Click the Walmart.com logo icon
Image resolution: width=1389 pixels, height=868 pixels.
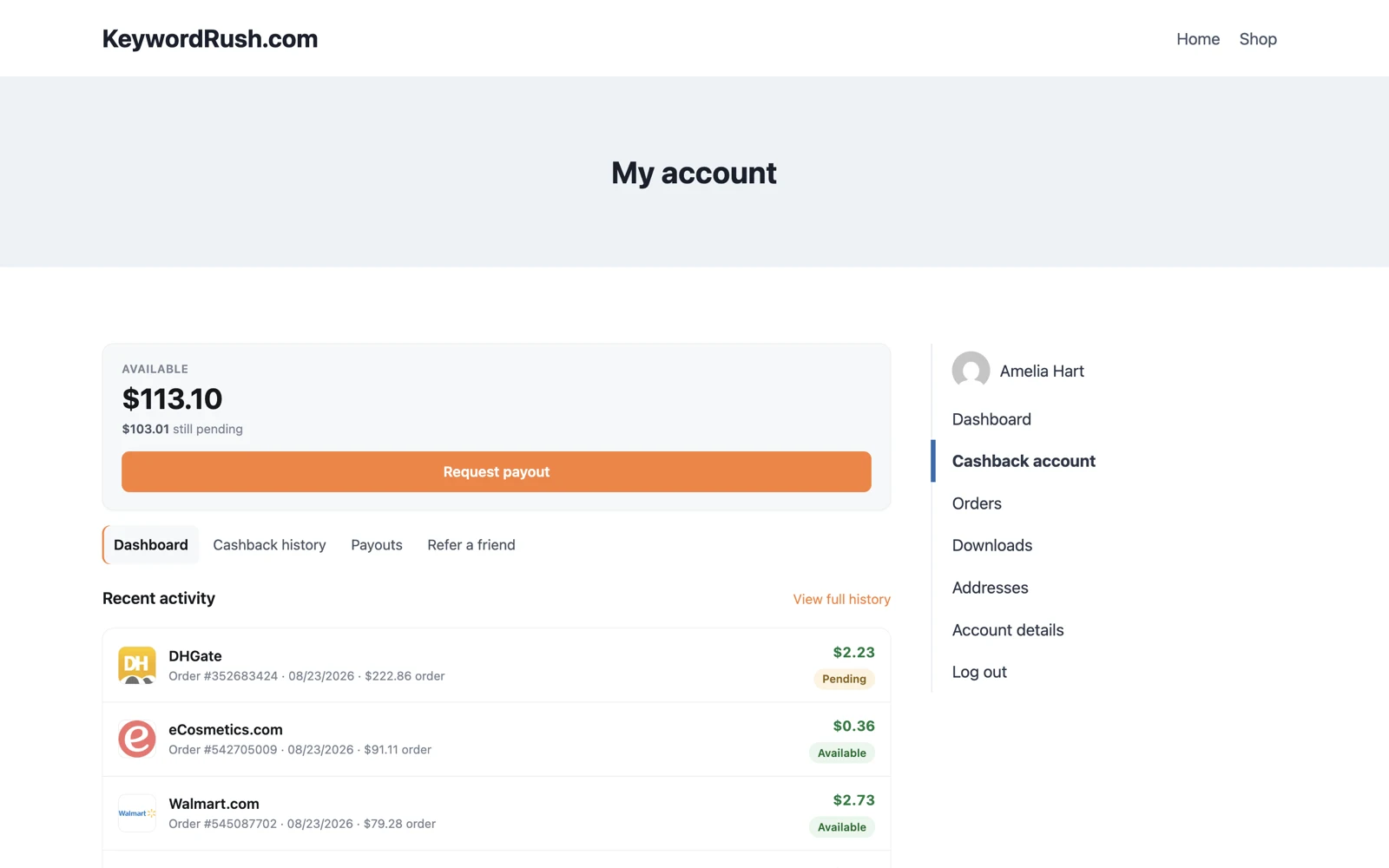(x=137, y=813)
